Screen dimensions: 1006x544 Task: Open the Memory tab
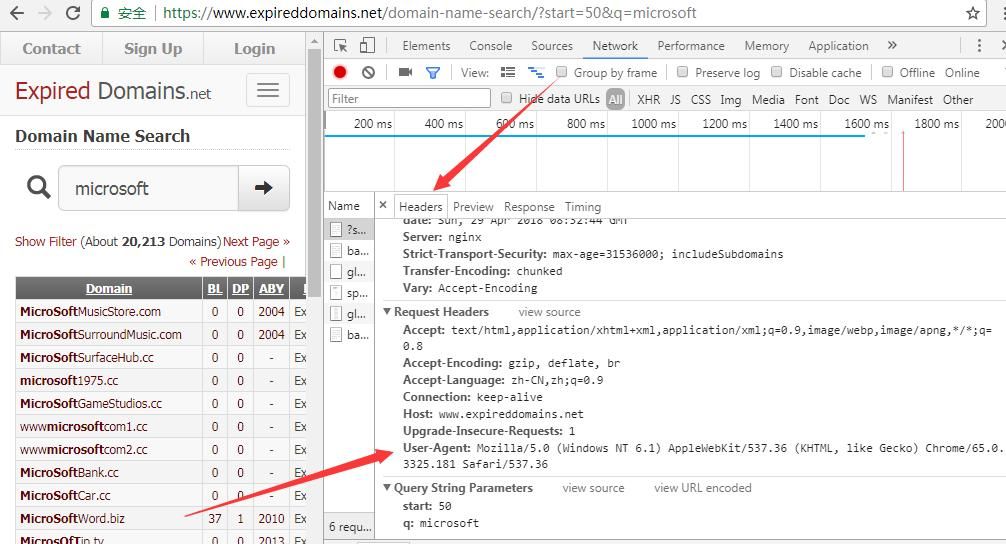click(767, 46)
